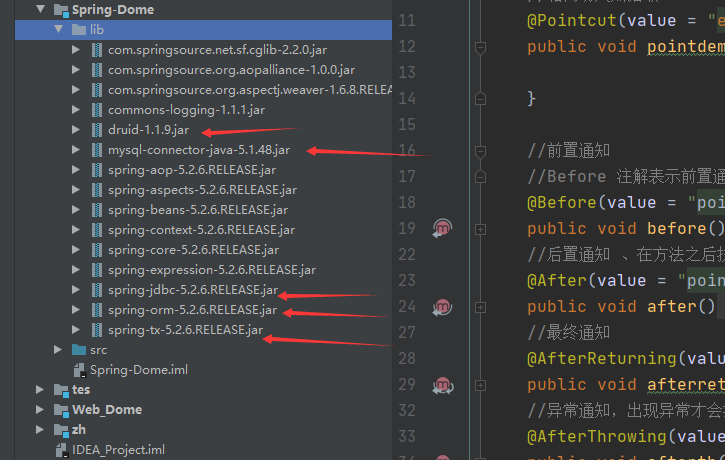Click the src source folder icon

pyautogui.click(x=79, y=350)
